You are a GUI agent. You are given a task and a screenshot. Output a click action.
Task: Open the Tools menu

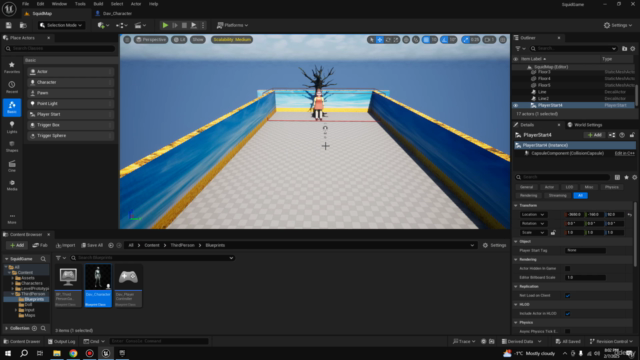(x=80, y=4)
